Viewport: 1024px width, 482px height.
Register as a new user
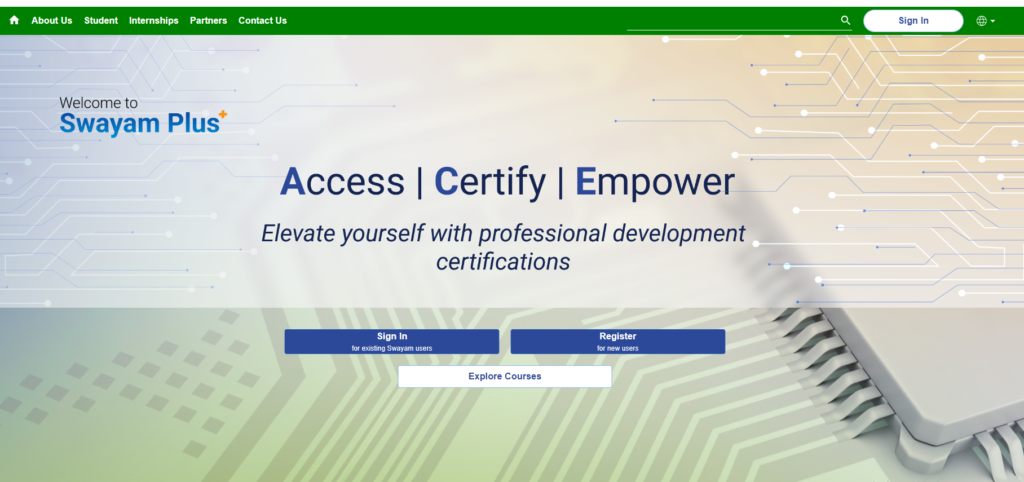pyautogui.click(x=618, y=342)
